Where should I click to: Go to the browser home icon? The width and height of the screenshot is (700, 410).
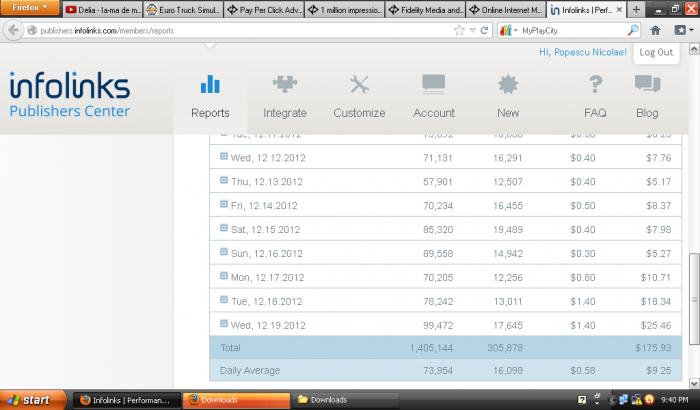coord(655,30)
